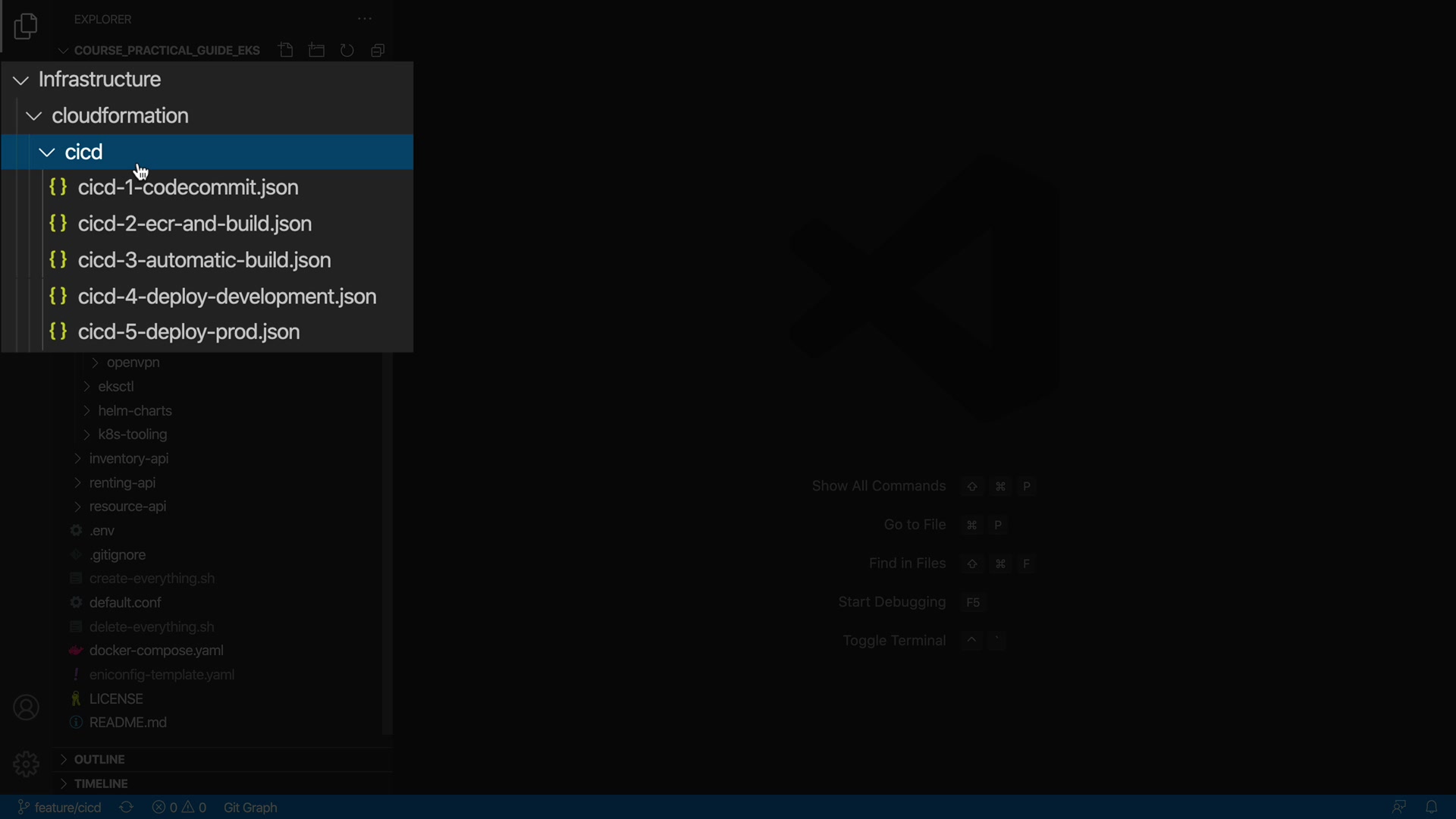
Task: Collapse all folders in Explorer
Action: tap(378, 51)
